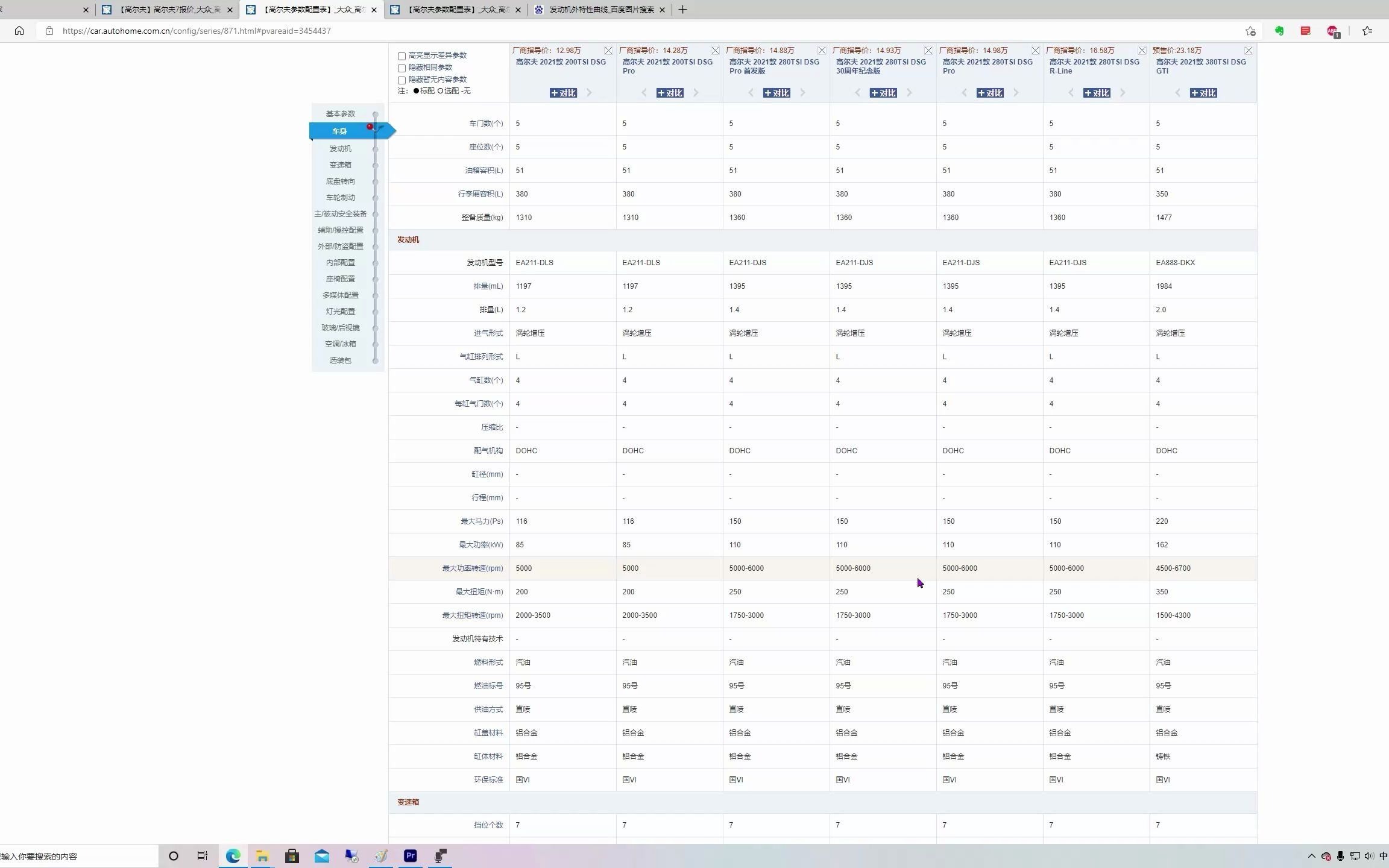Screen dimensions: 1389x868
Task: Remove the 380TSI DSG GTI column
Action: (x=1249, y=51)
